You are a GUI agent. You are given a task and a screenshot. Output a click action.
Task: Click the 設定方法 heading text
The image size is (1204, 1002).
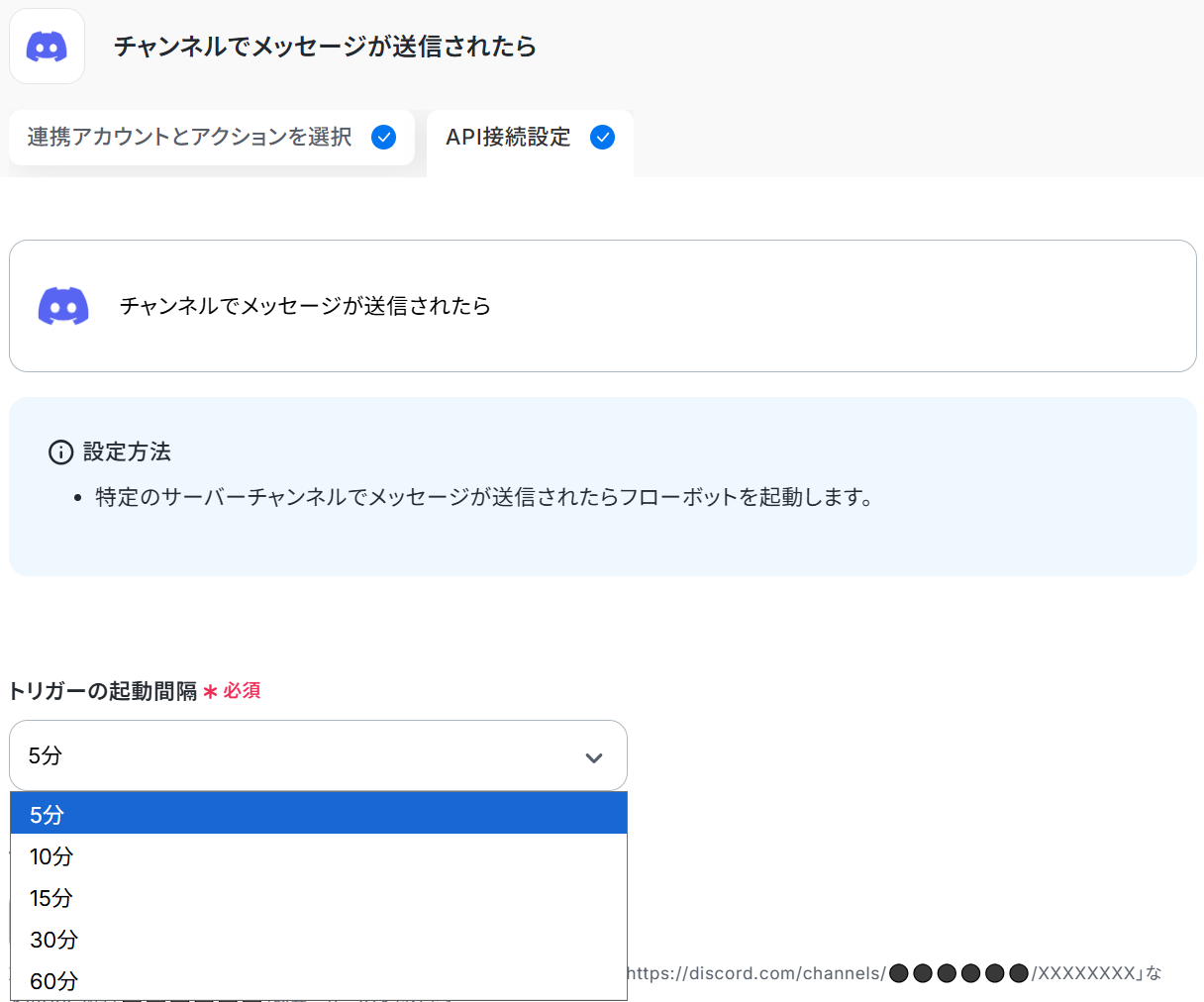[127, 452]
